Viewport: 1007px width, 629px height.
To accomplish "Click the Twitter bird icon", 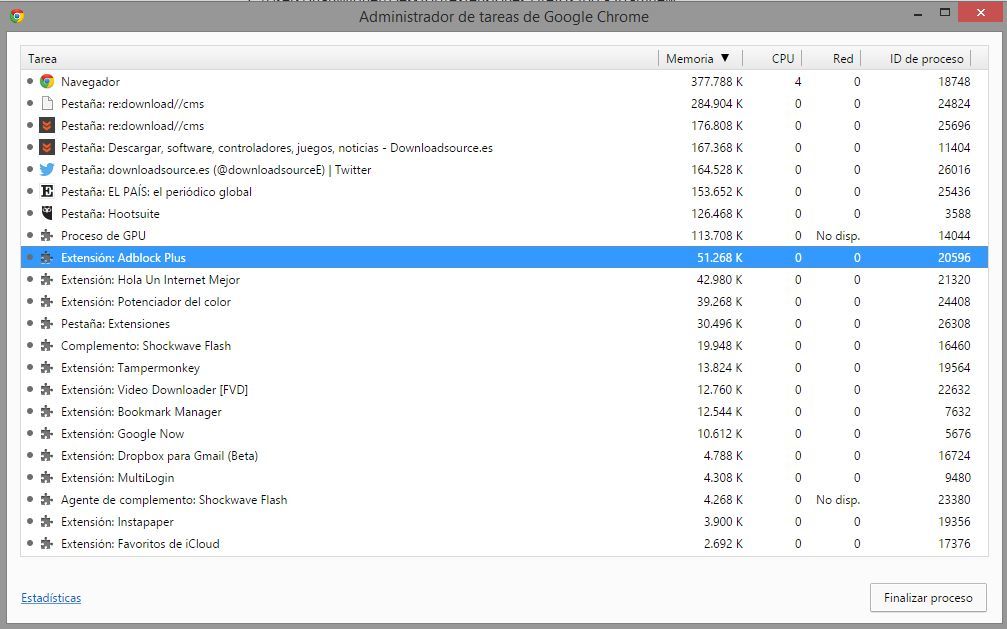I will coord(47,170).
